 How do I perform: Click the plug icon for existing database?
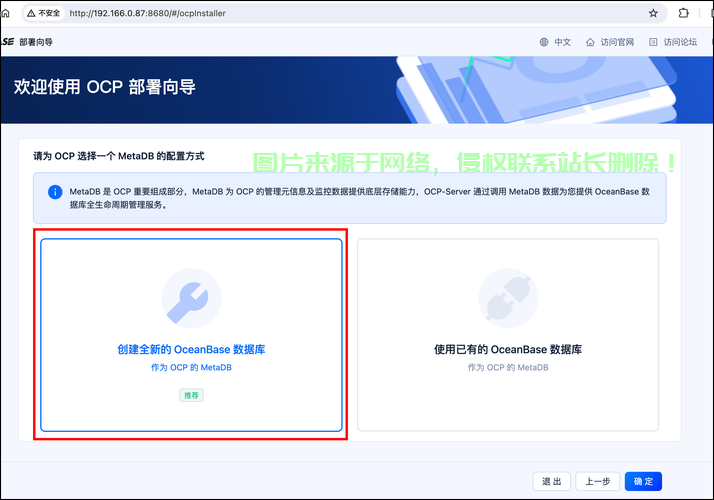(x=508, y=298)
